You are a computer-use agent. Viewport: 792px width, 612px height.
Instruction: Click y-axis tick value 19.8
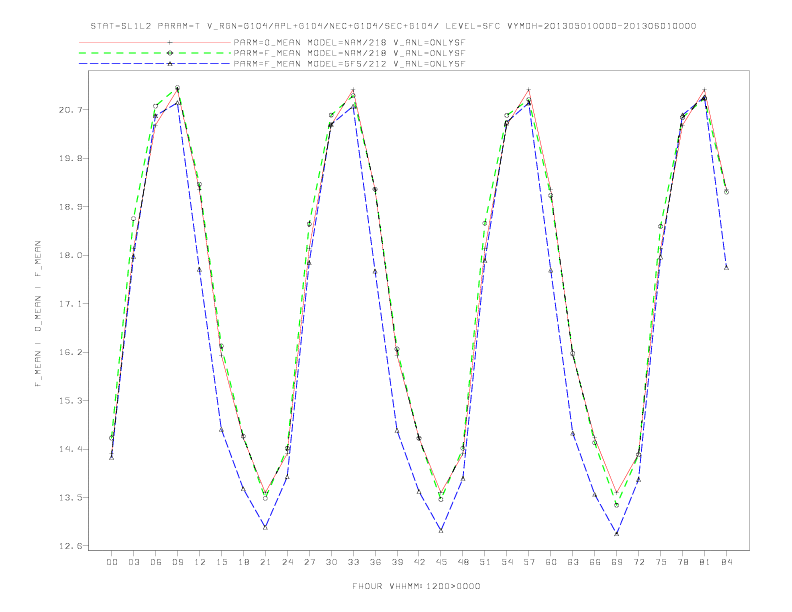click(x=69, y=158)
